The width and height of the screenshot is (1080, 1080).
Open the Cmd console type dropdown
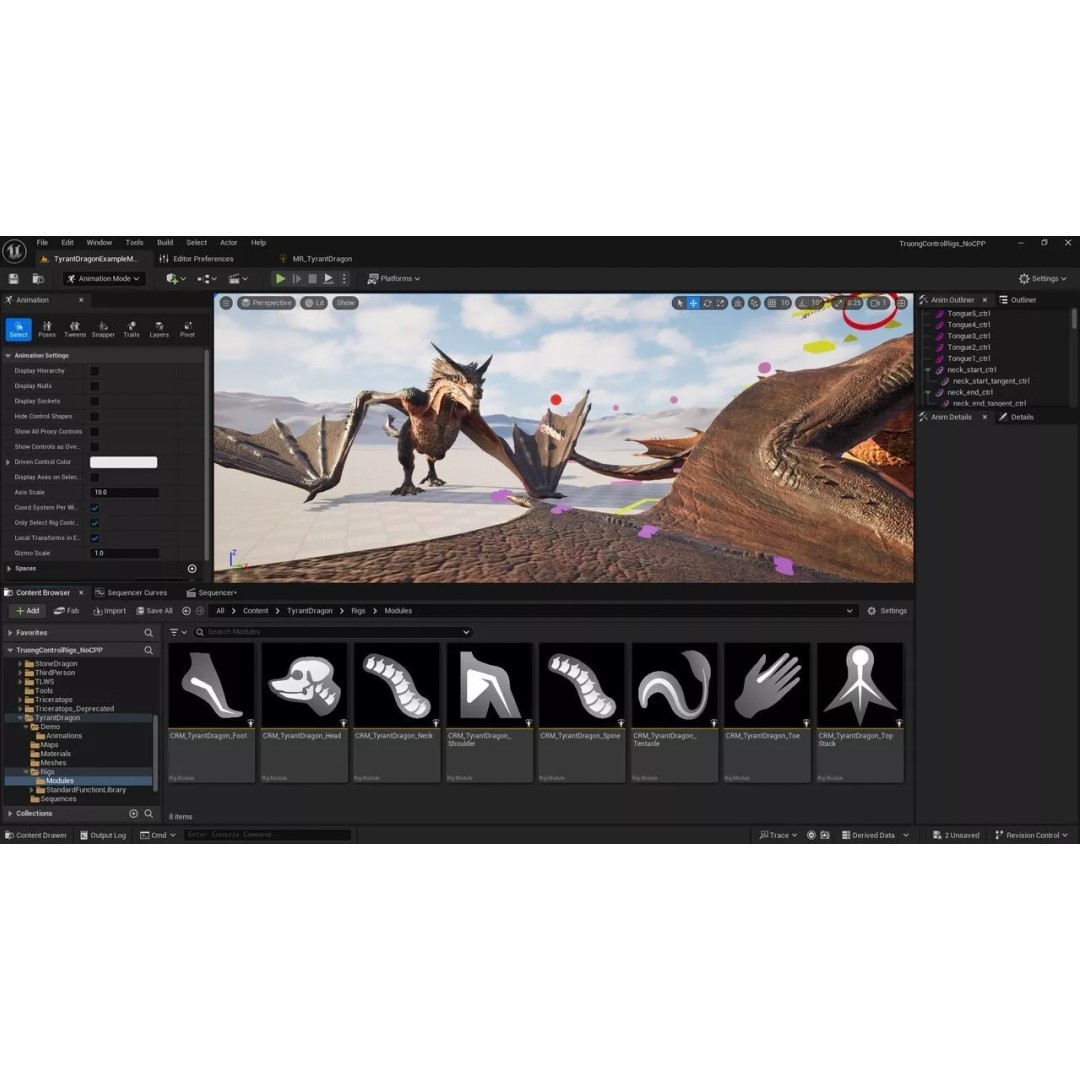tap(158, 835)
